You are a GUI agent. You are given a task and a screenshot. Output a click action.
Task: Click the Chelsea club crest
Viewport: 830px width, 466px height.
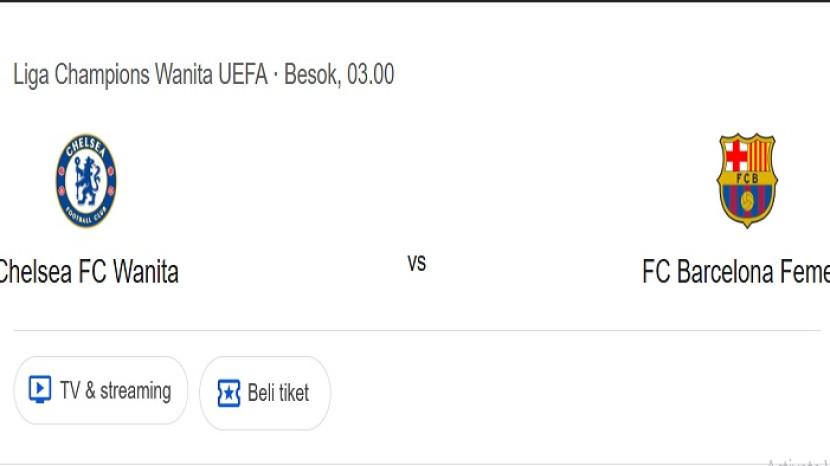coord(86,181)
